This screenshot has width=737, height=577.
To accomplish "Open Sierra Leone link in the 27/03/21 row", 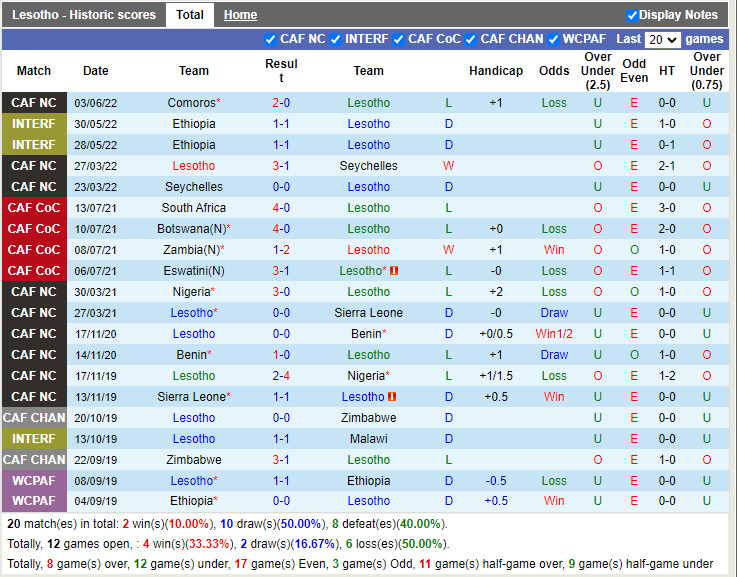I will click(x=368, y=313).
